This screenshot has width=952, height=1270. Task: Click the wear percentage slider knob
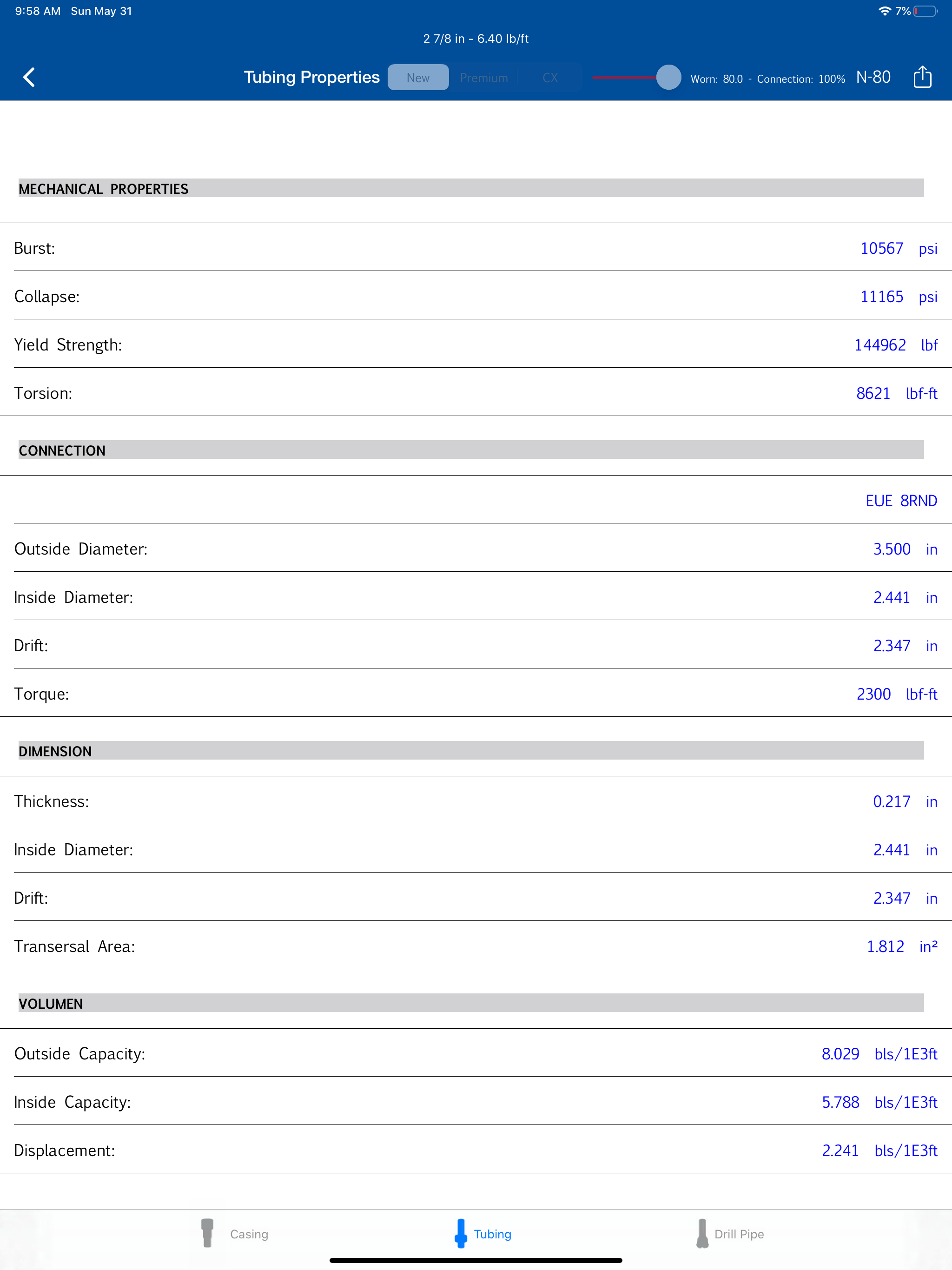(x=668, y=77)
